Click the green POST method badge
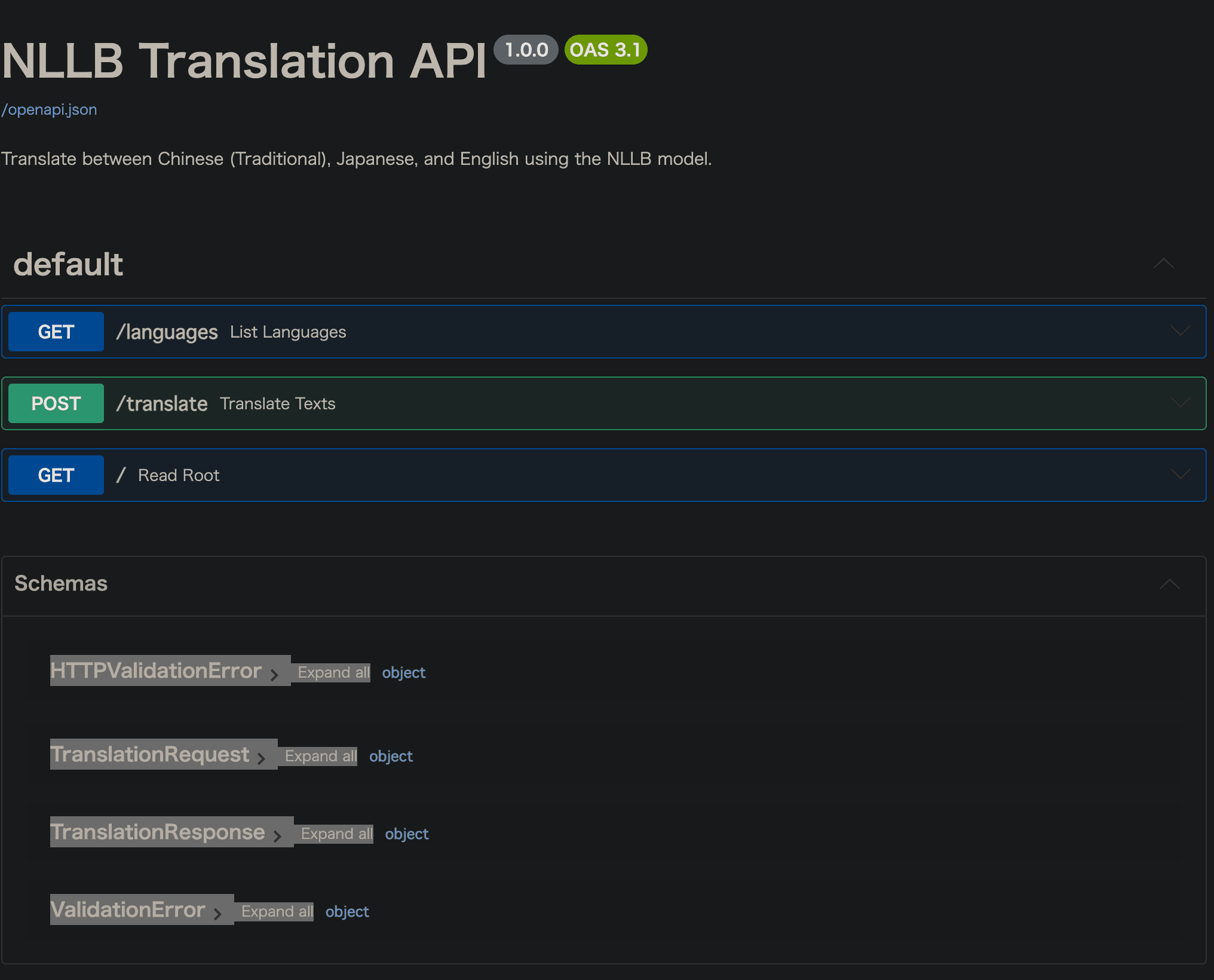1214x980 pixels. (x=56, y=403)
